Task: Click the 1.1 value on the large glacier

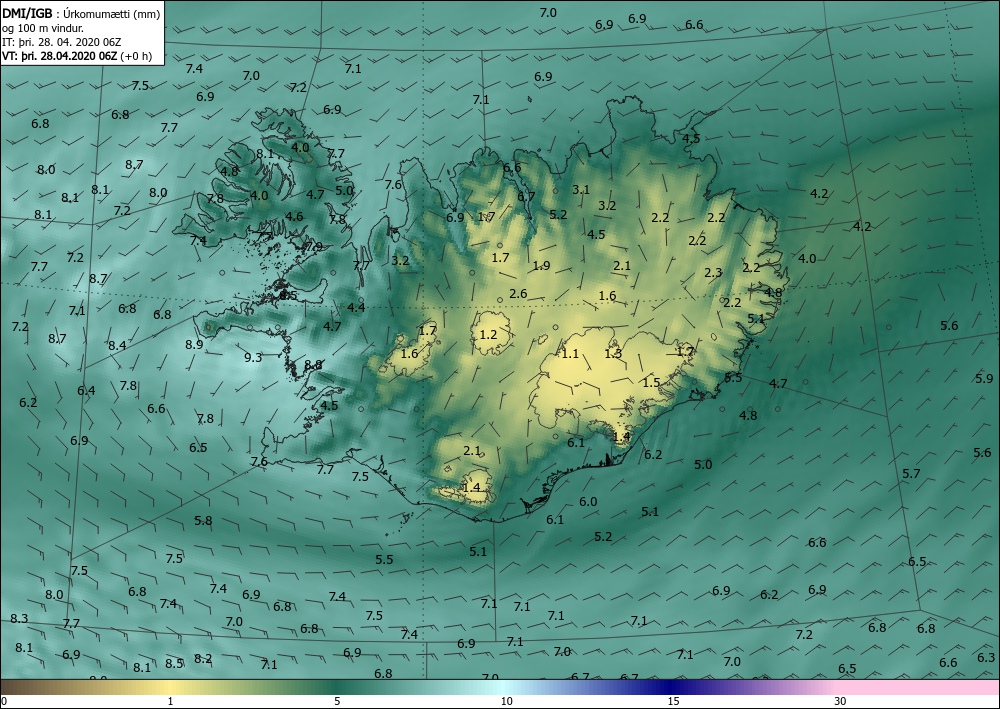Action: click(570, 353)
